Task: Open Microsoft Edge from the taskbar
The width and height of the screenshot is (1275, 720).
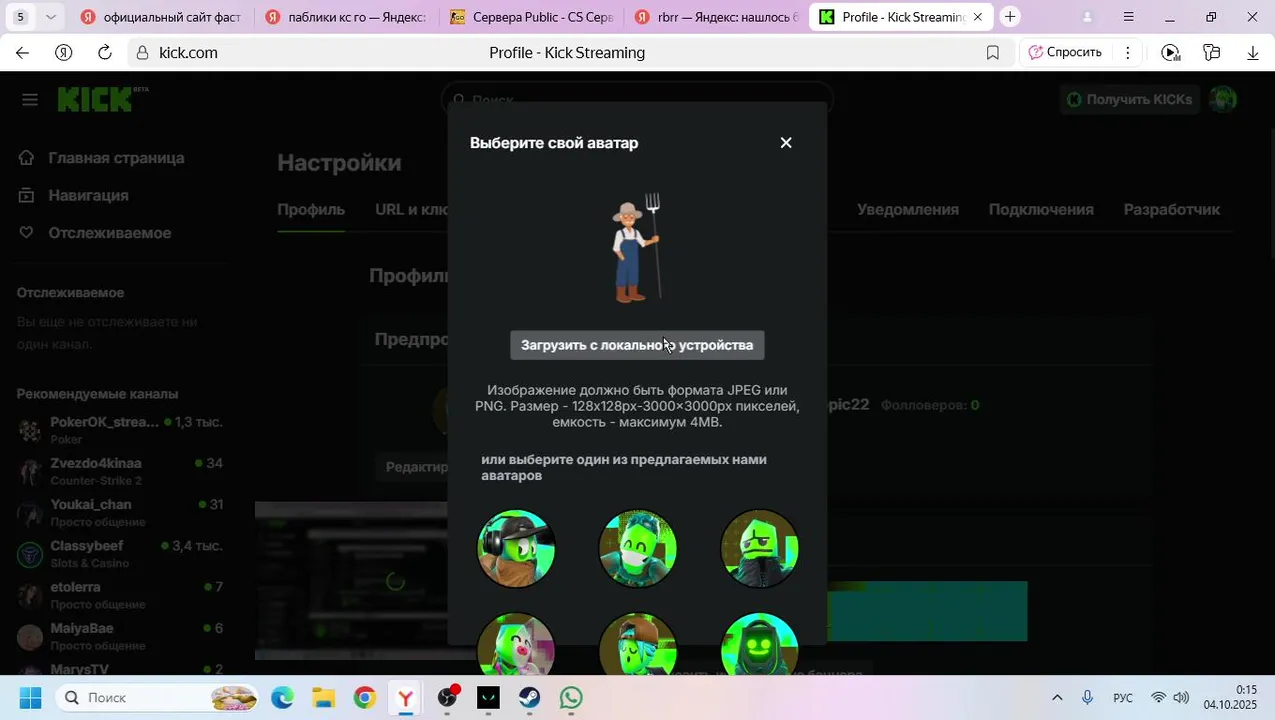Action: pyautogui.click(x=283, y=698)
